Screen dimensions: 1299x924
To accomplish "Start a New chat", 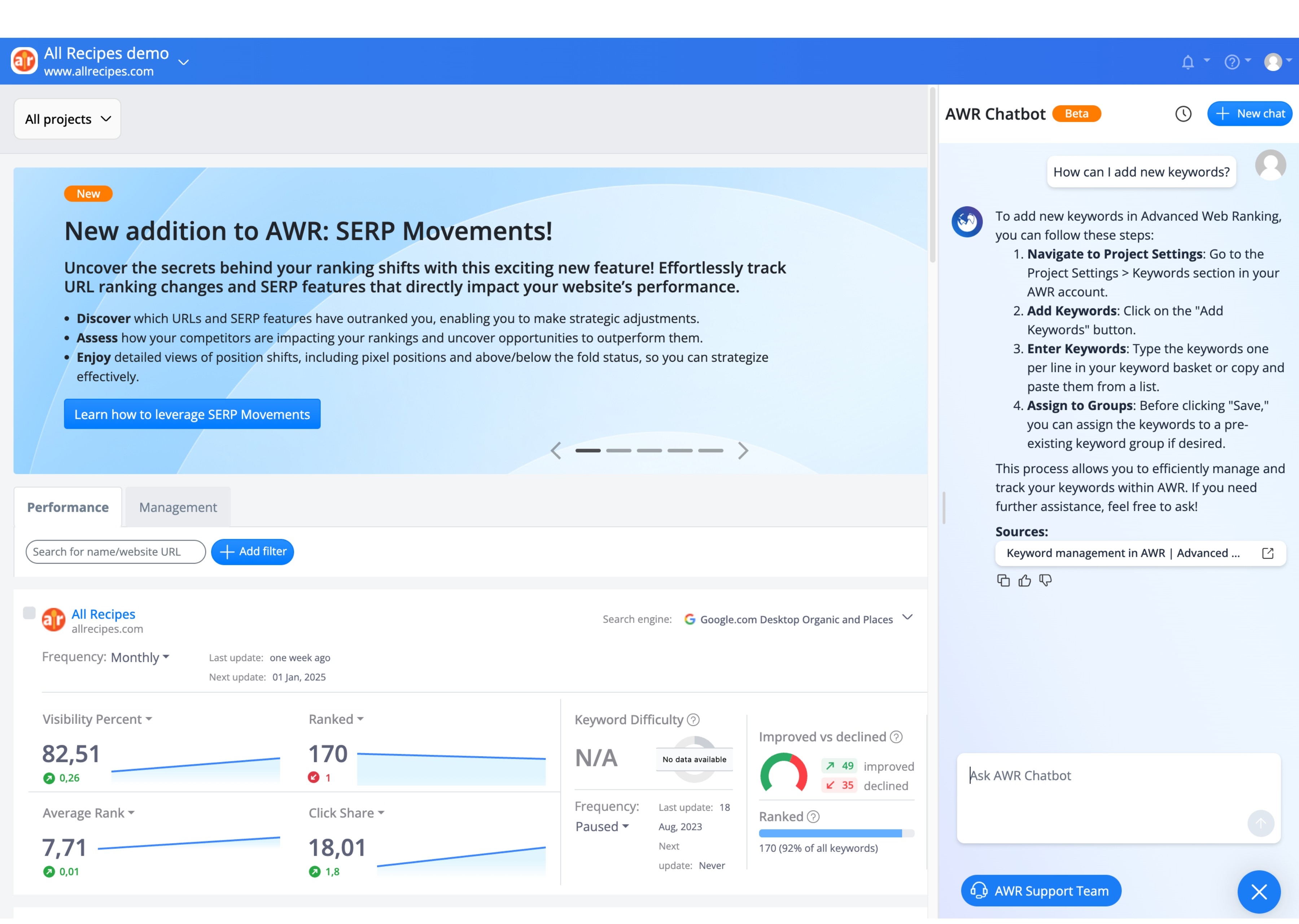I will tap(1250, 114).
